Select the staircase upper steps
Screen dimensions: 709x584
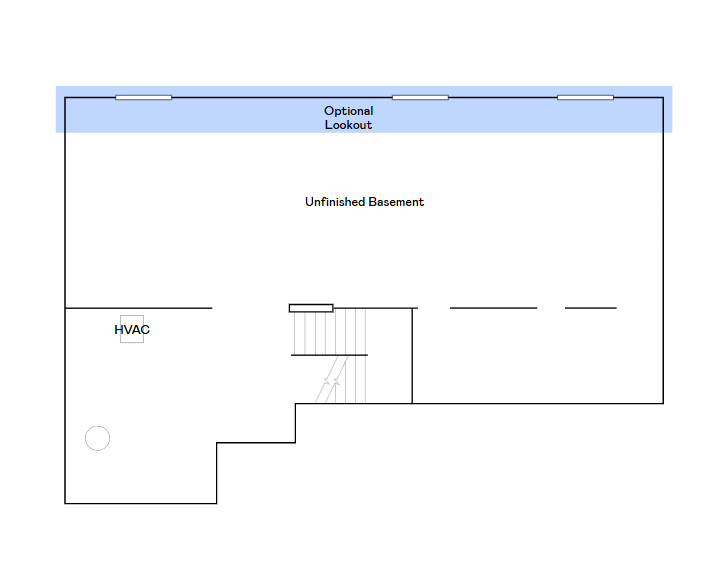coord(328,331)
